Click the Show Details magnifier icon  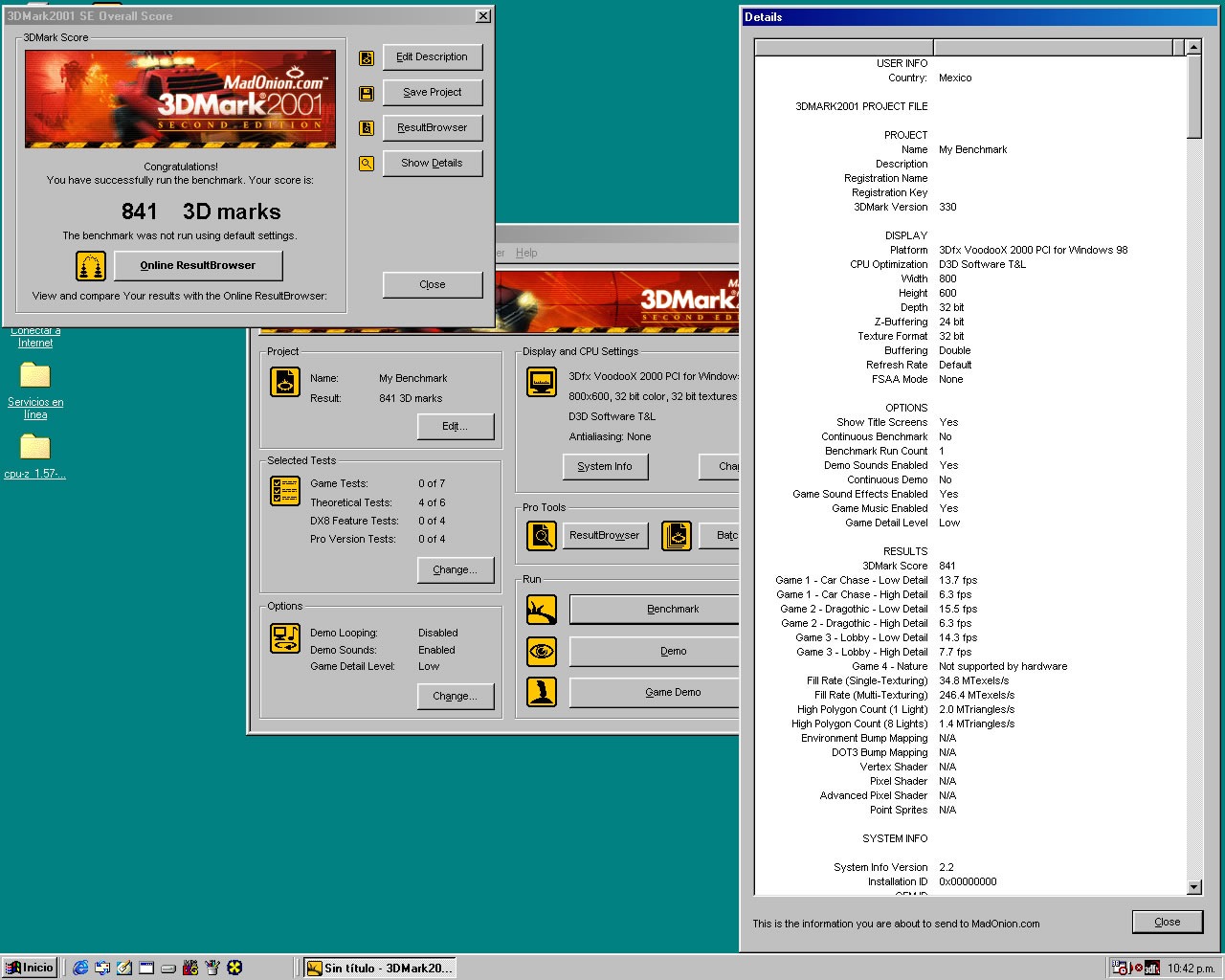click(x=367, y=164)
